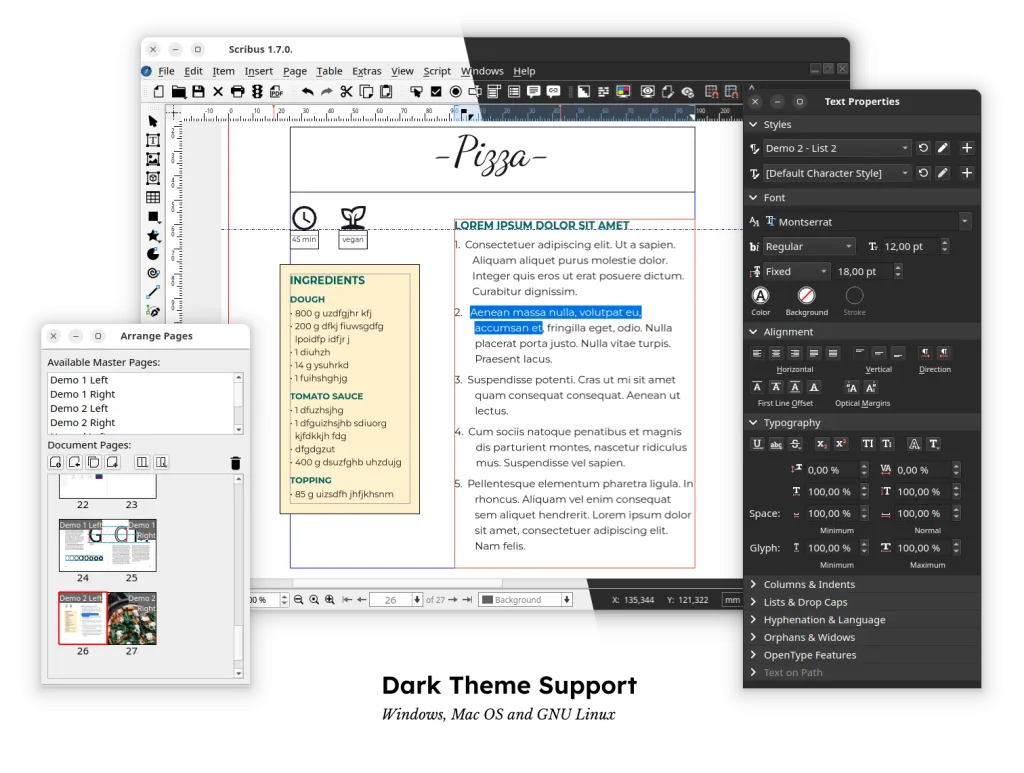Image resolution: width=1024 pixels, height=773 pixels.
Task: Open the Extras menu
Action: [x=367, y=71]
